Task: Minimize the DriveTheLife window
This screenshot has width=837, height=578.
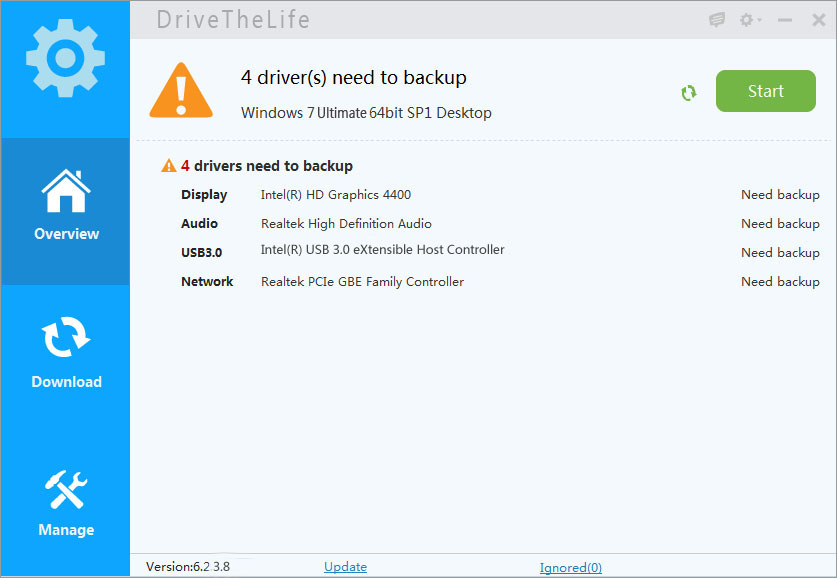Action: pyautogui.click(x=784, y=20)
